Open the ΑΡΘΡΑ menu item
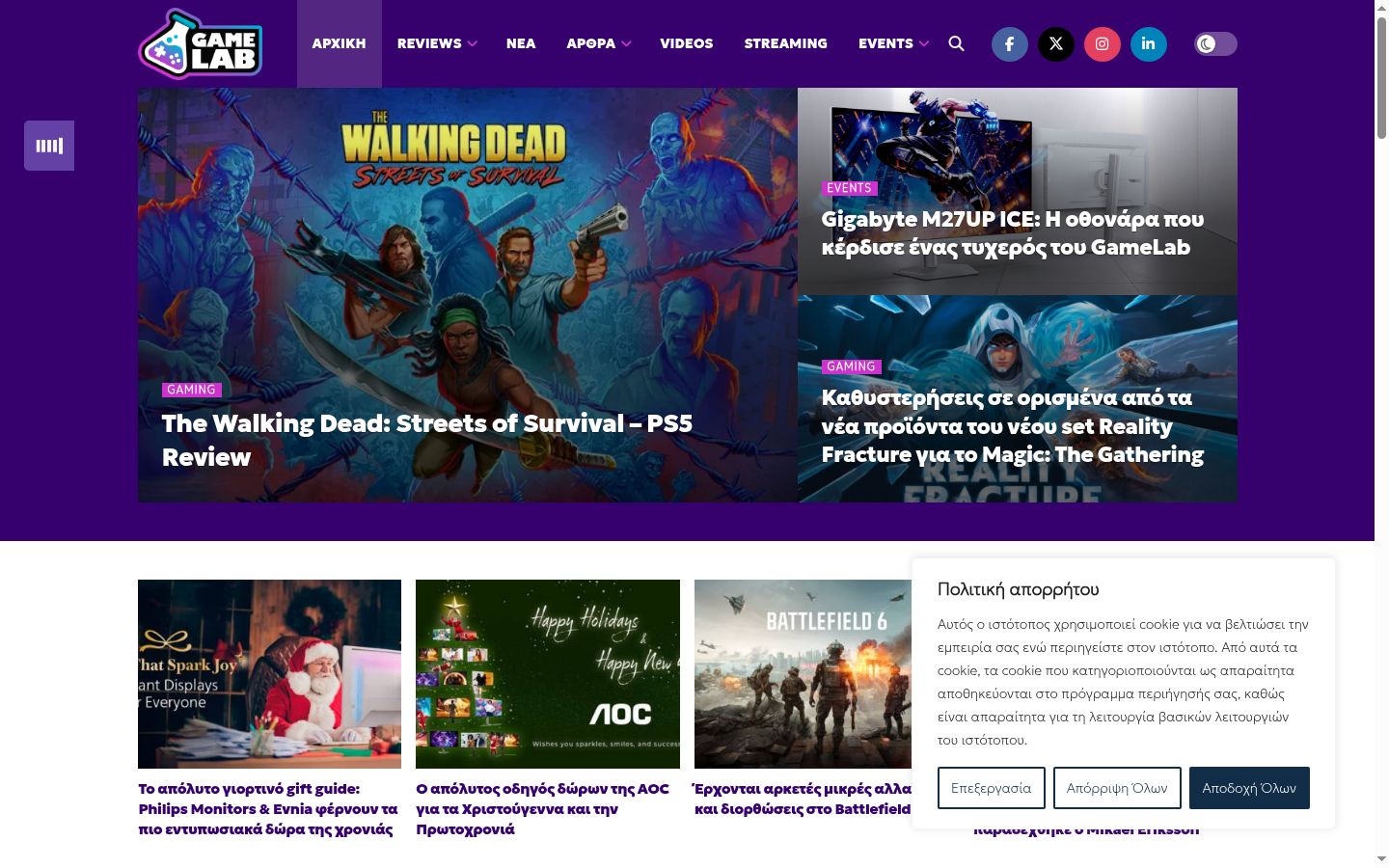This screenshot has height=868, width=1389. [x=590, y=43]
